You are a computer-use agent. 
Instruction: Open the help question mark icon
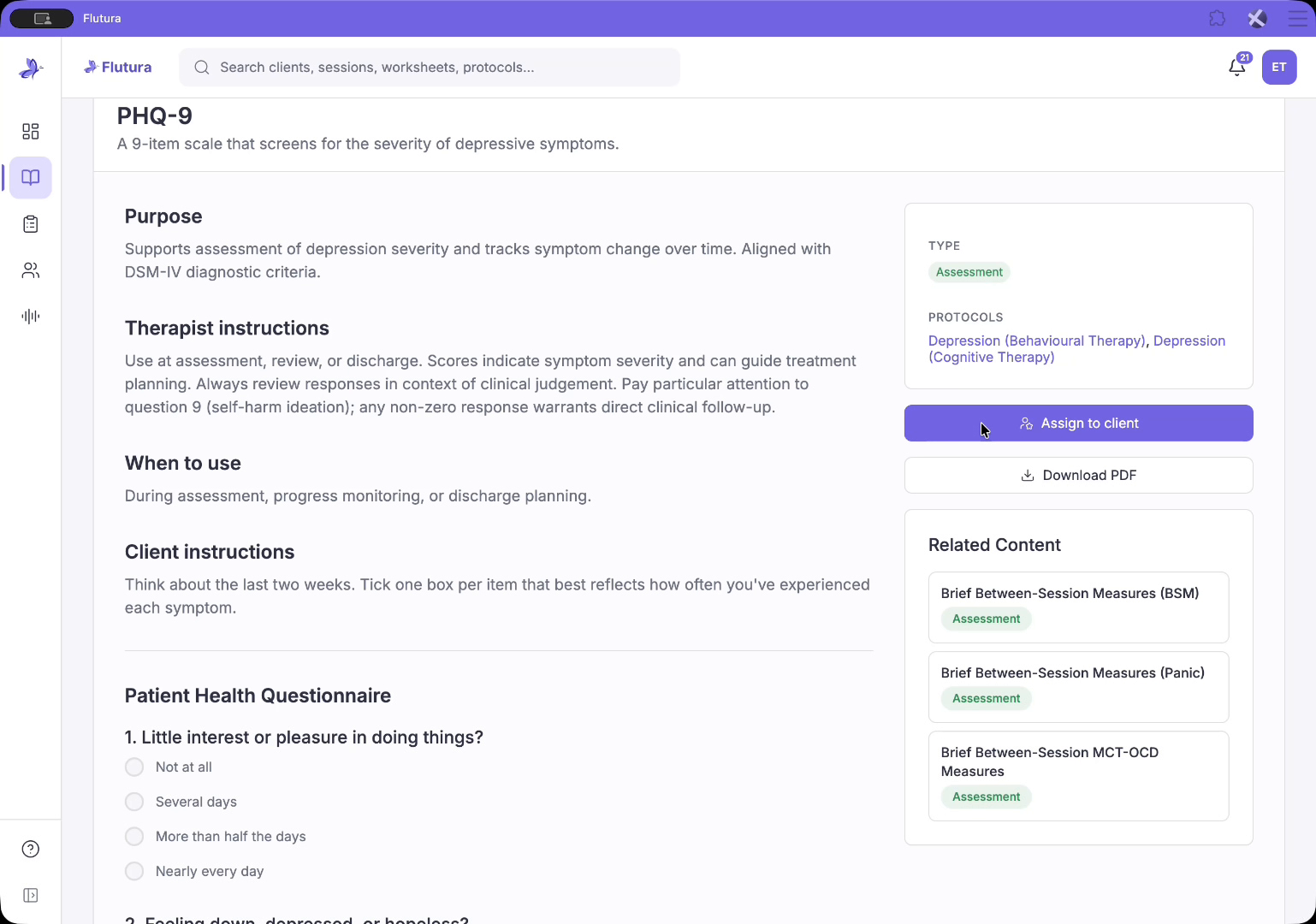31,849
